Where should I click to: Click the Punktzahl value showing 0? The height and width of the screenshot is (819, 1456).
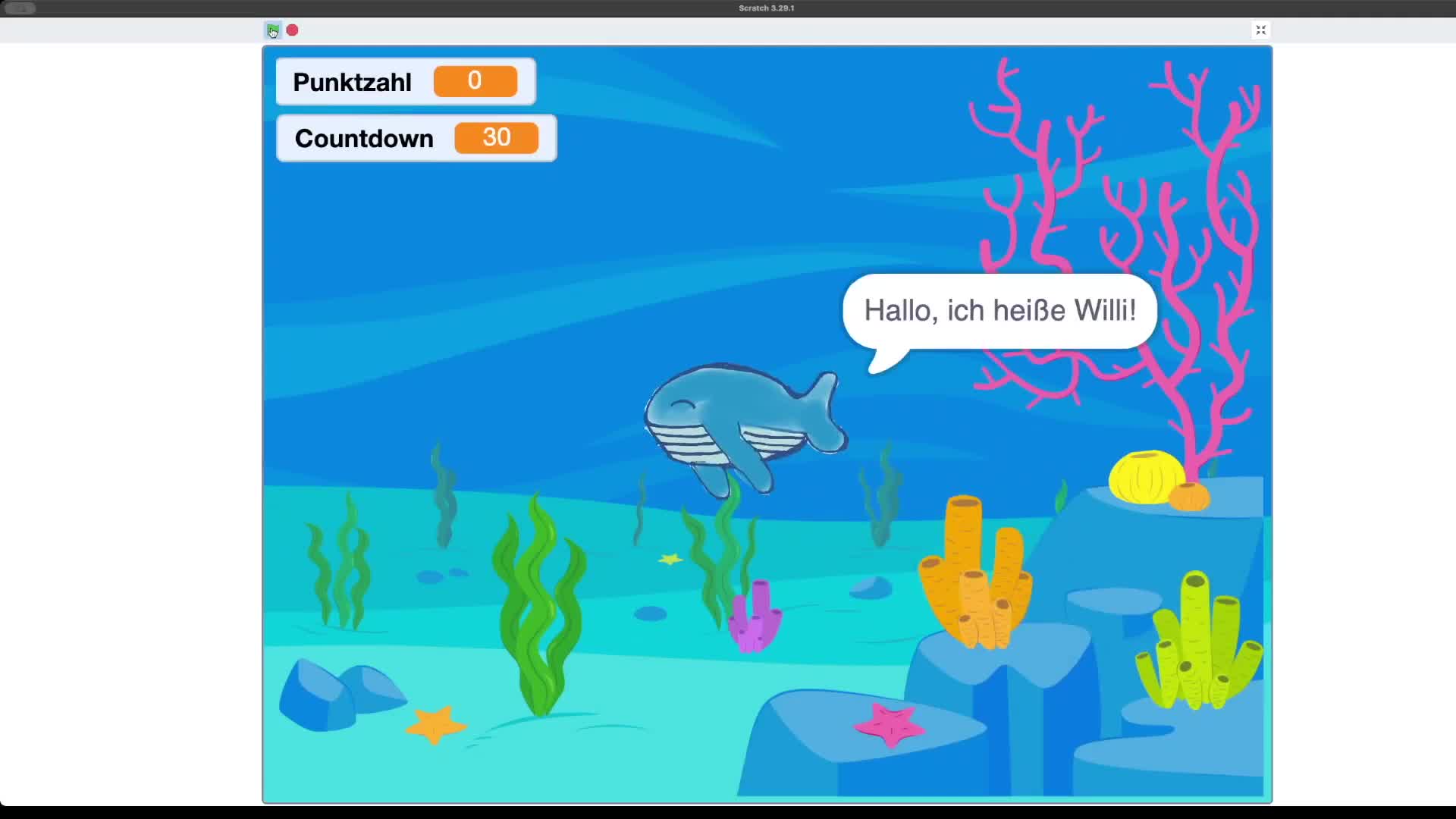(x=475, y=81)
